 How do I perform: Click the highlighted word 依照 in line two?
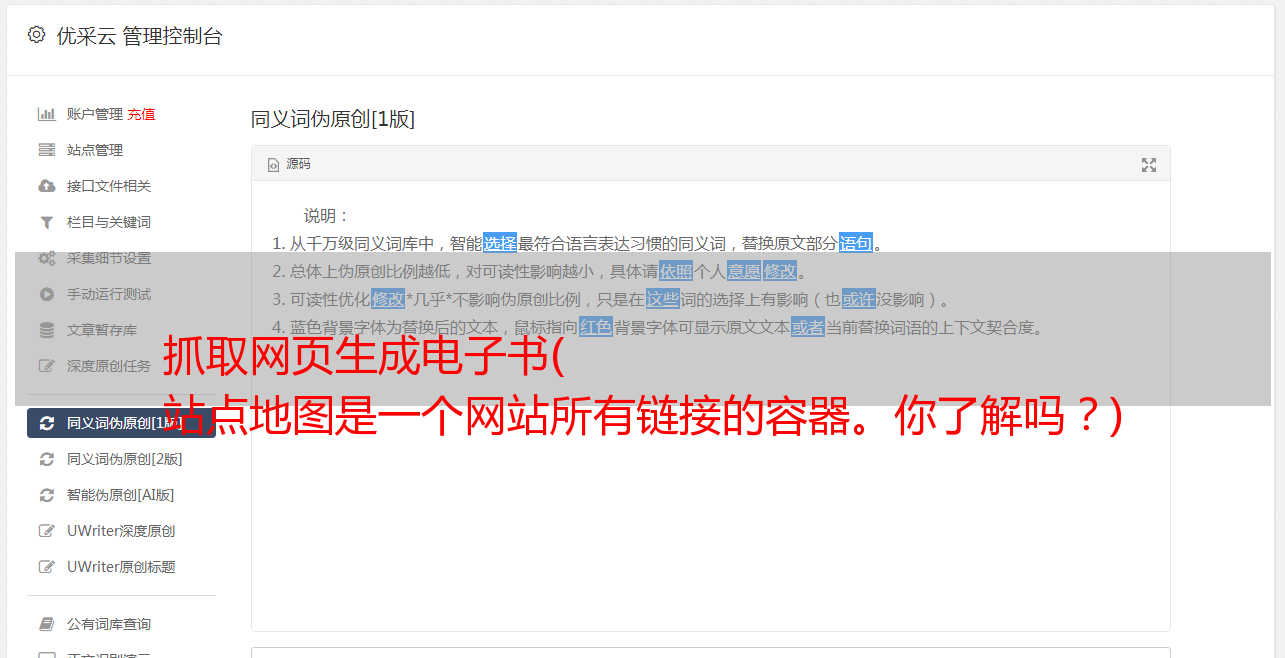(676, 271)
